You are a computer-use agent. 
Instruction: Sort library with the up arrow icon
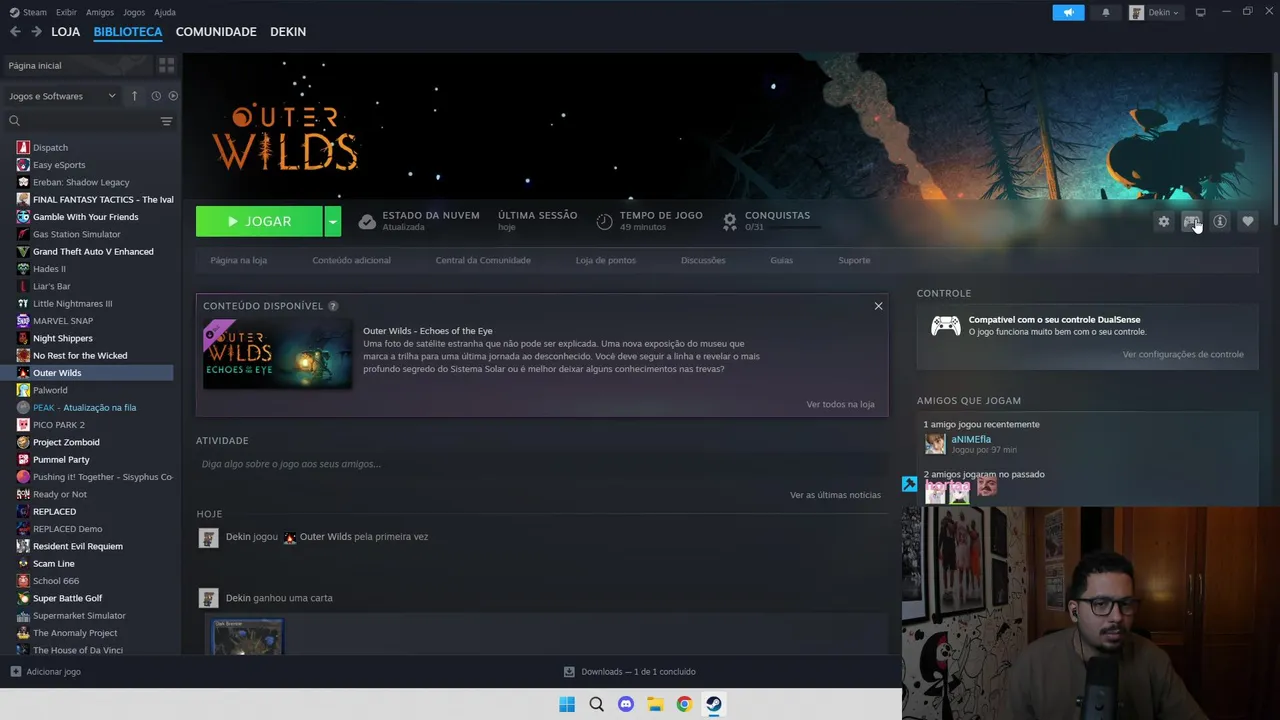134,96
